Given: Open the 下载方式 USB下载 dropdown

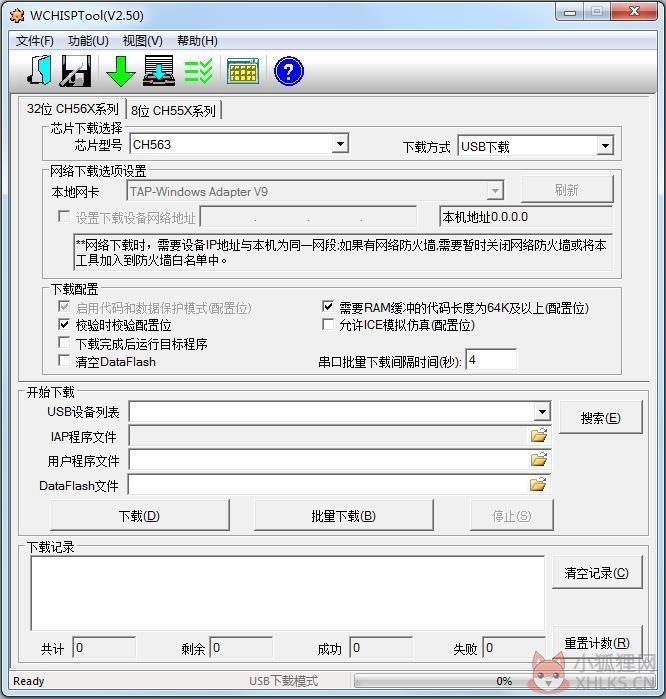Looking at the screenshot, I should pyautogui.click(x=605, y=146).
